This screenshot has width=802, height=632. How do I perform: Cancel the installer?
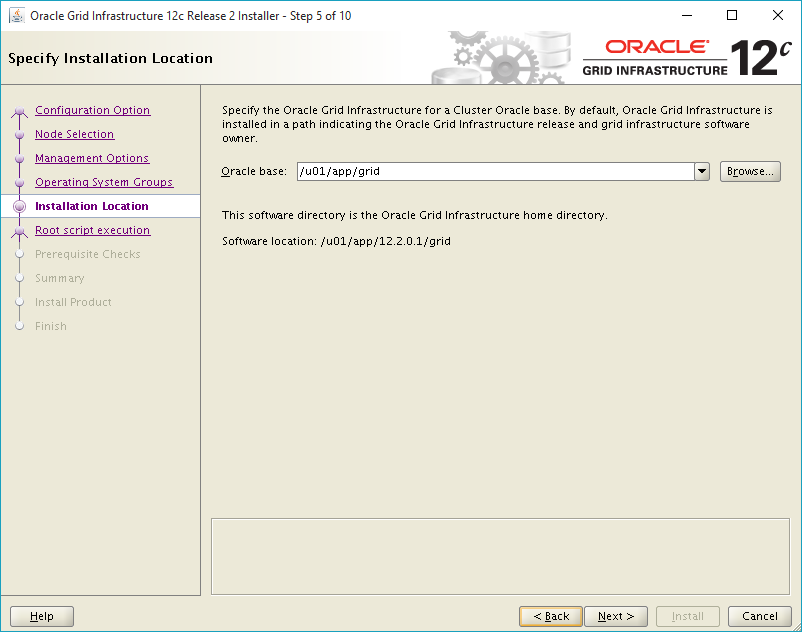click(x=760, y=616)
